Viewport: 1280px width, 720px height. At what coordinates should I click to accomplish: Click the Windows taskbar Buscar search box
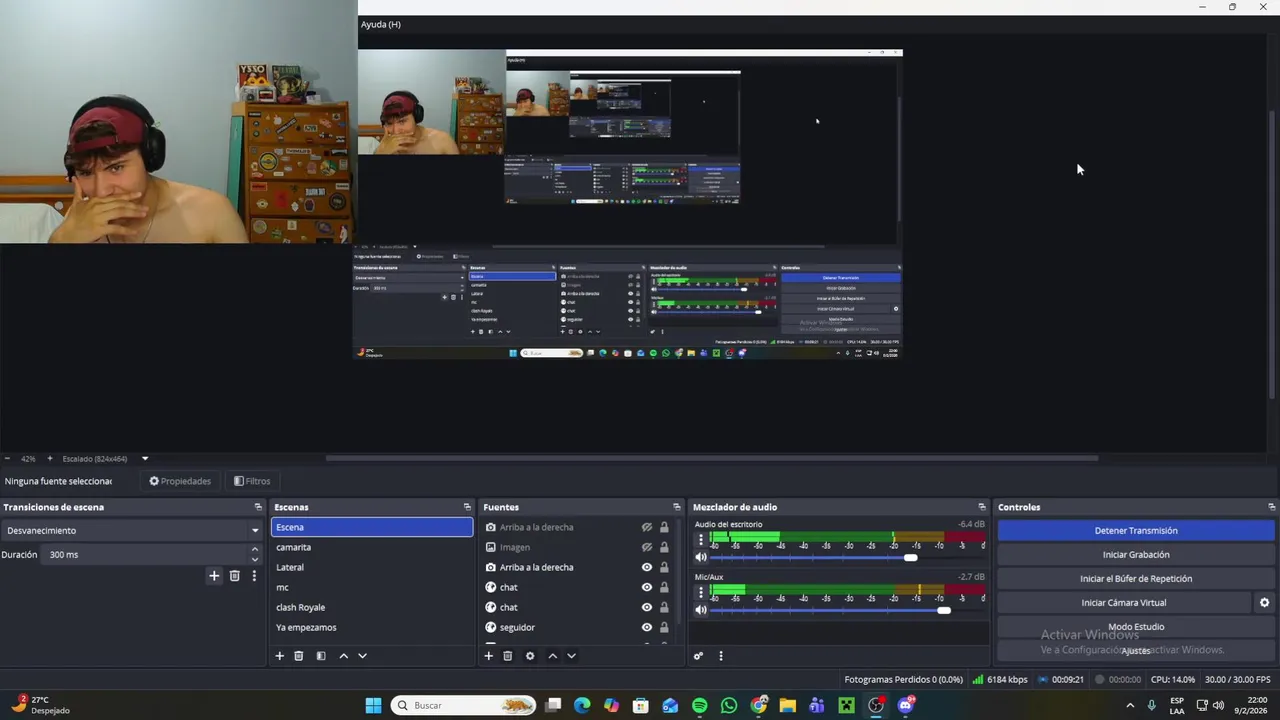(463, 706)
